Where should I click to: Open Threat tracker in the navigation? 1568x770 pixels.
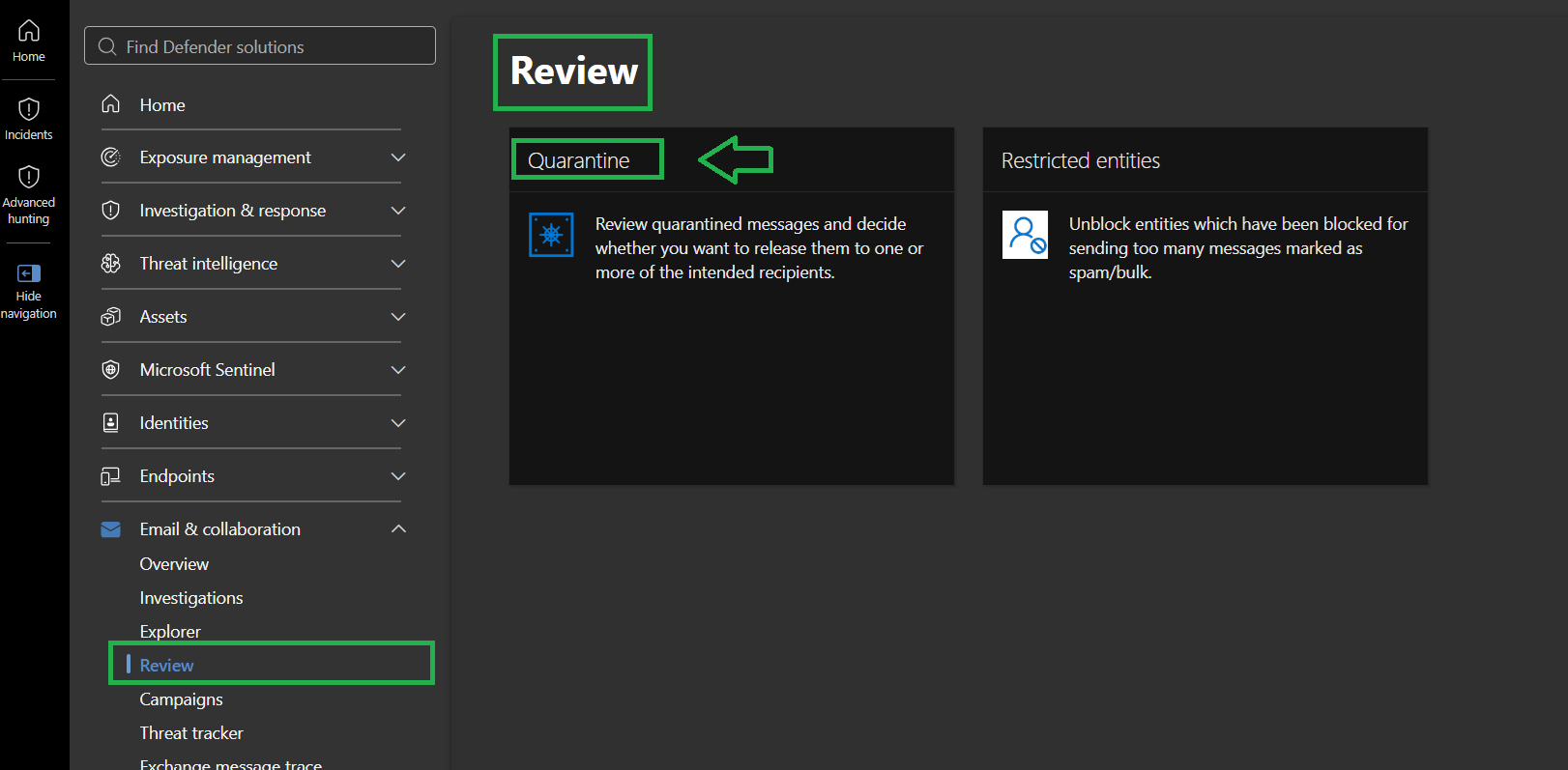pos(191,733)
